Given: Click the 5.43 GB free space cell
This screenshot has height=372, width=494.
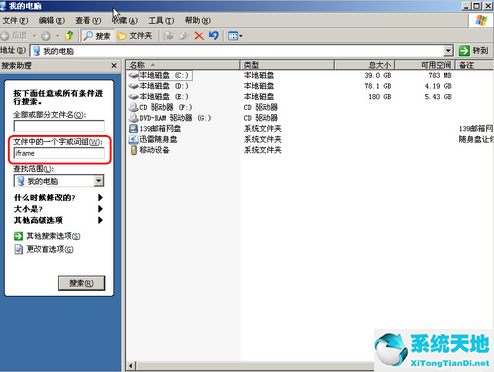Looking at the screenshot, I should (x=438, y=97).
